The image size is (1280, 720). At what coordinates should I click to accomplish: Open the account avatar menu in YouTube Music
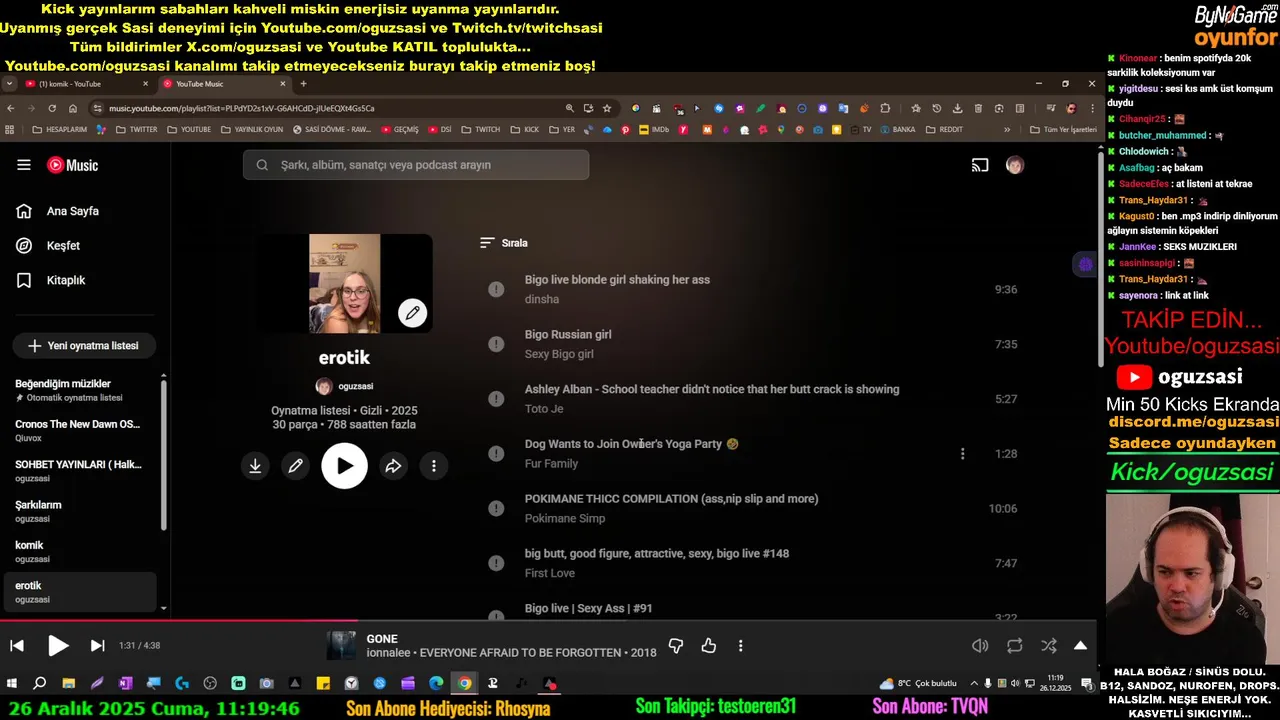[x=1014, y=165]
